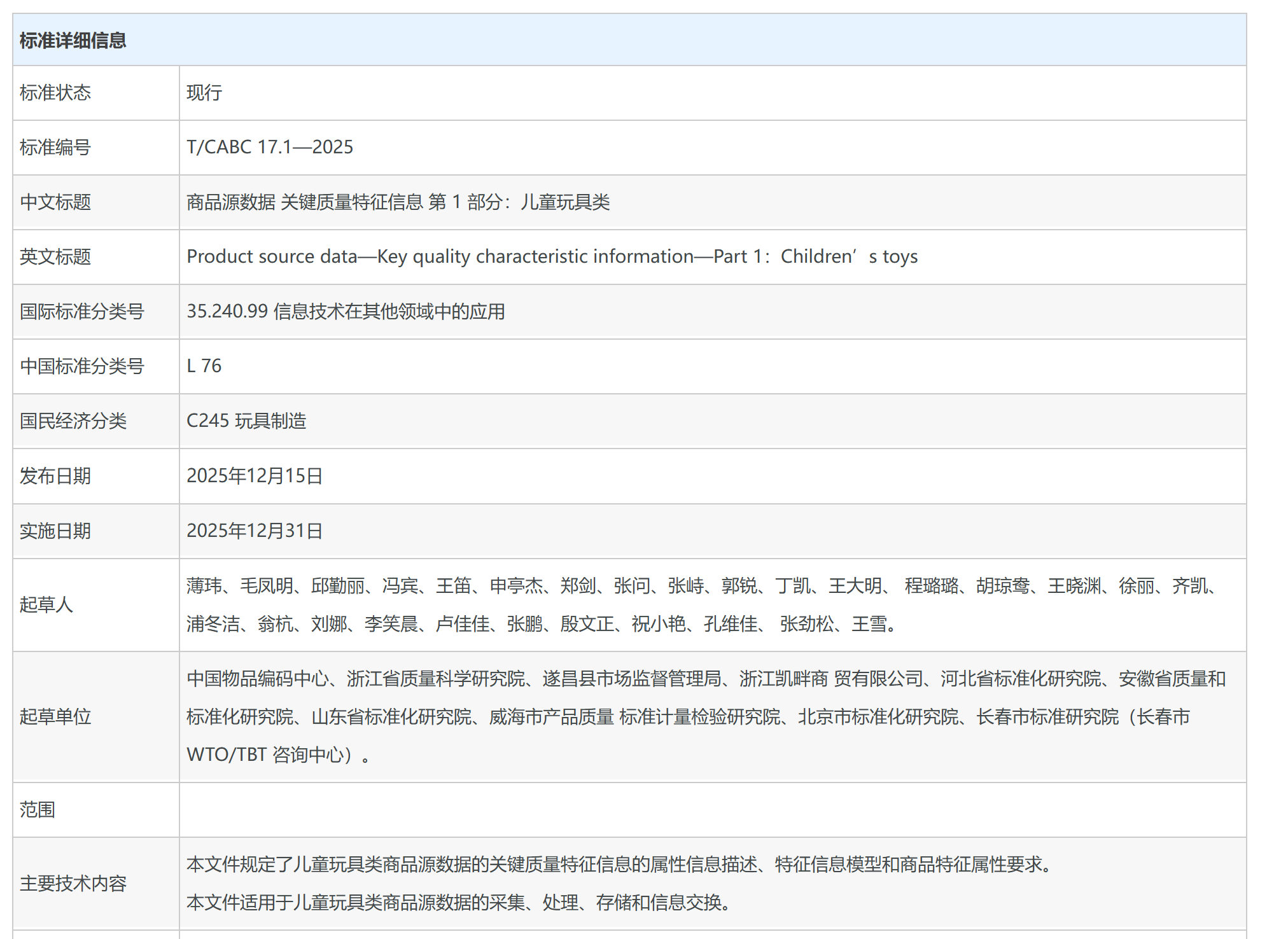Click the 标准编号 row label
The width and height of the screenshot is (1288, 939).
tap(55, 148)
